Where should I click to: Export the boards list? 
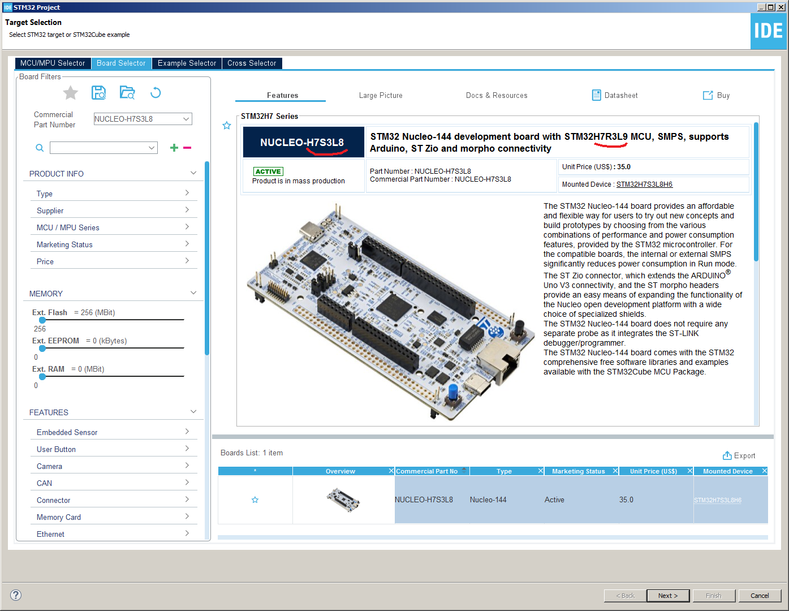pyautogui.click(x=739, y=455)
